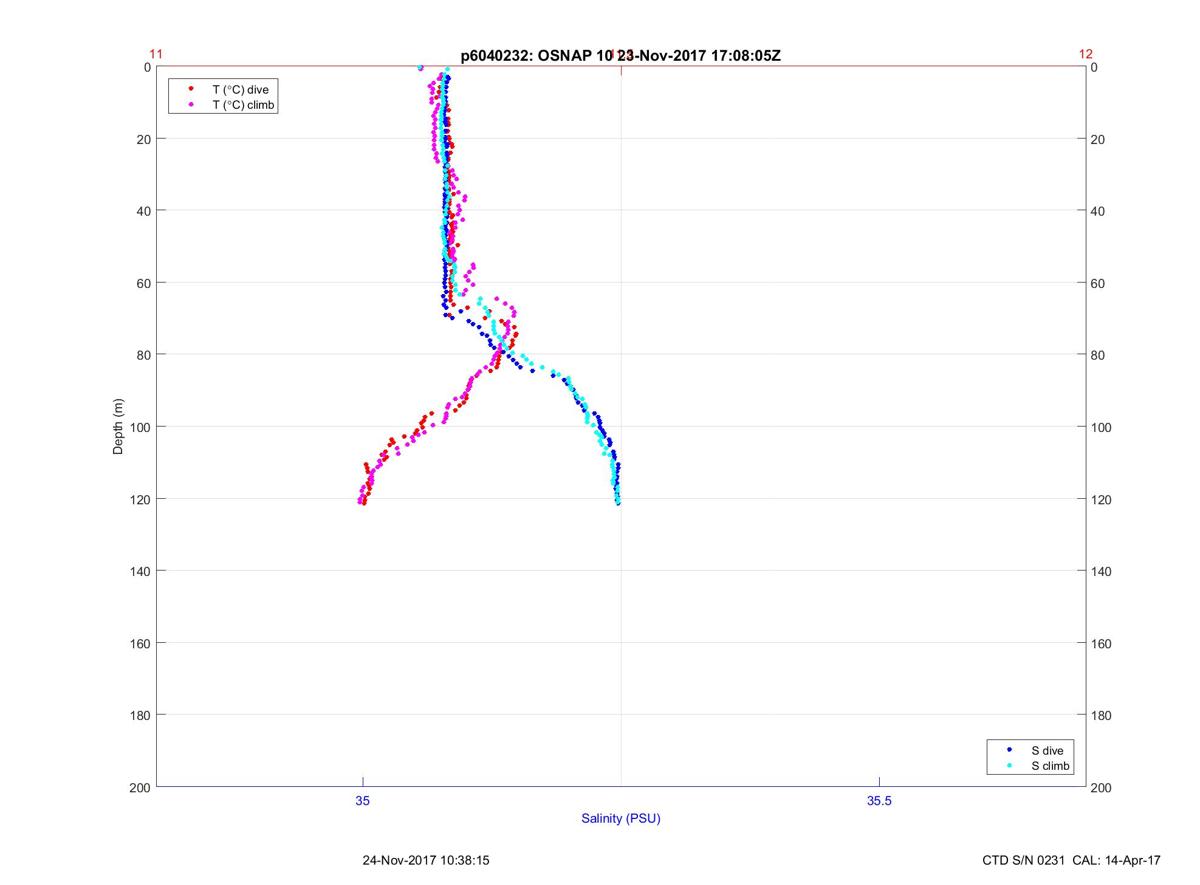1200x885 pixels.
Task: Click left axis depth tick '20'
Action: point(144,139)
